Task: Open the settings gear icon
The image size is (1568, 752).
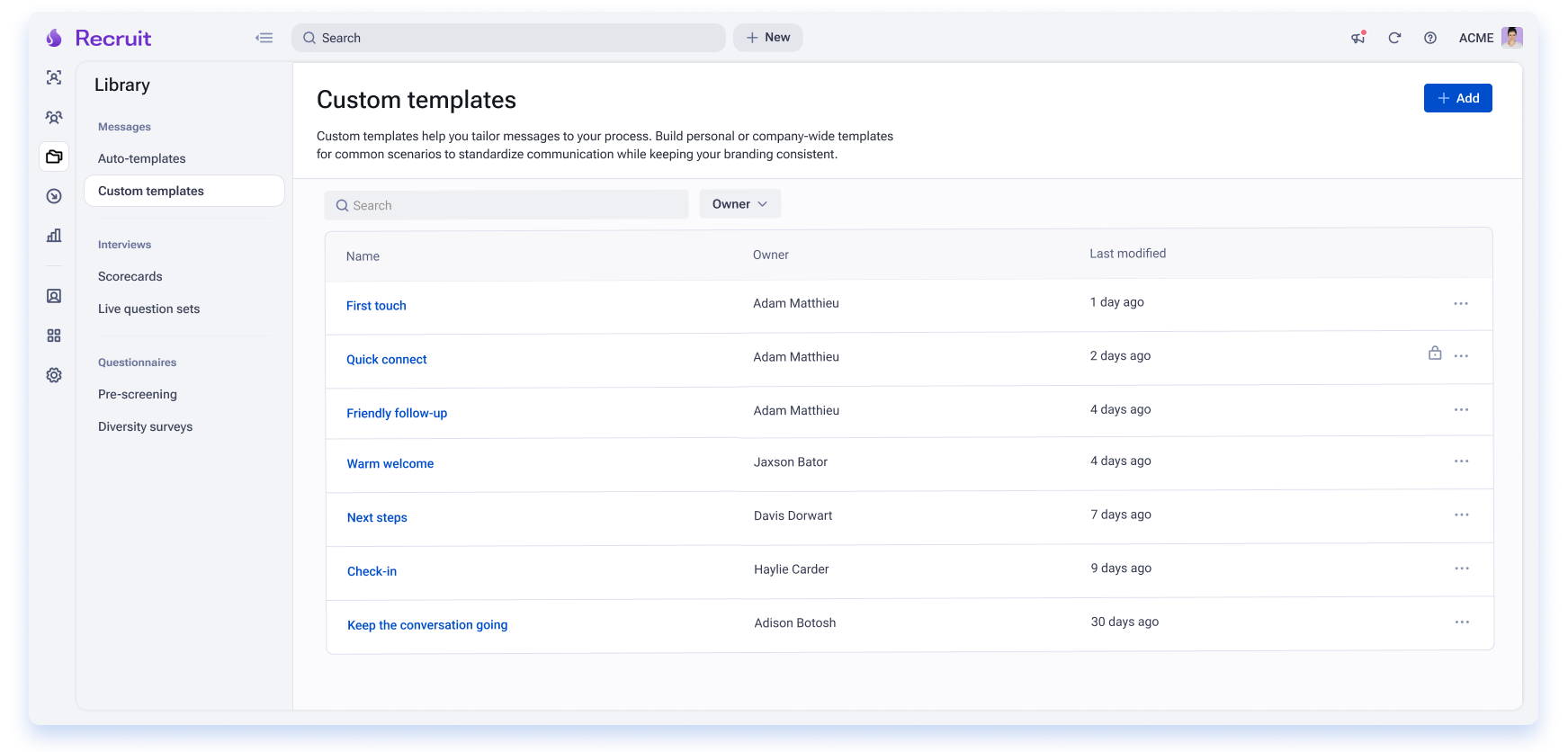Action: [x=54, y=375]
